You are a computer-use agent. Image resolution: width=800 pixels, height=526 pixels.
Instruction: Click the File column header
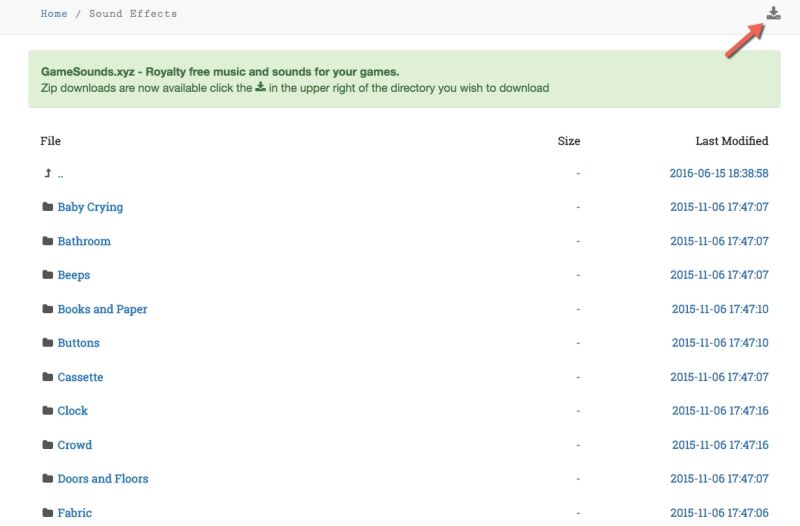point(51,141)
